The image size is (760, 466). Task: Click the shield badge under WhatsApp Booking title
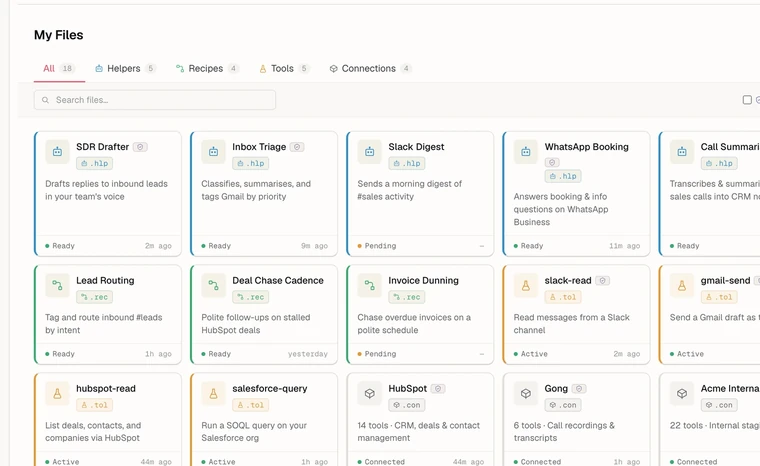pyautogui.click(x=552, y=162)
